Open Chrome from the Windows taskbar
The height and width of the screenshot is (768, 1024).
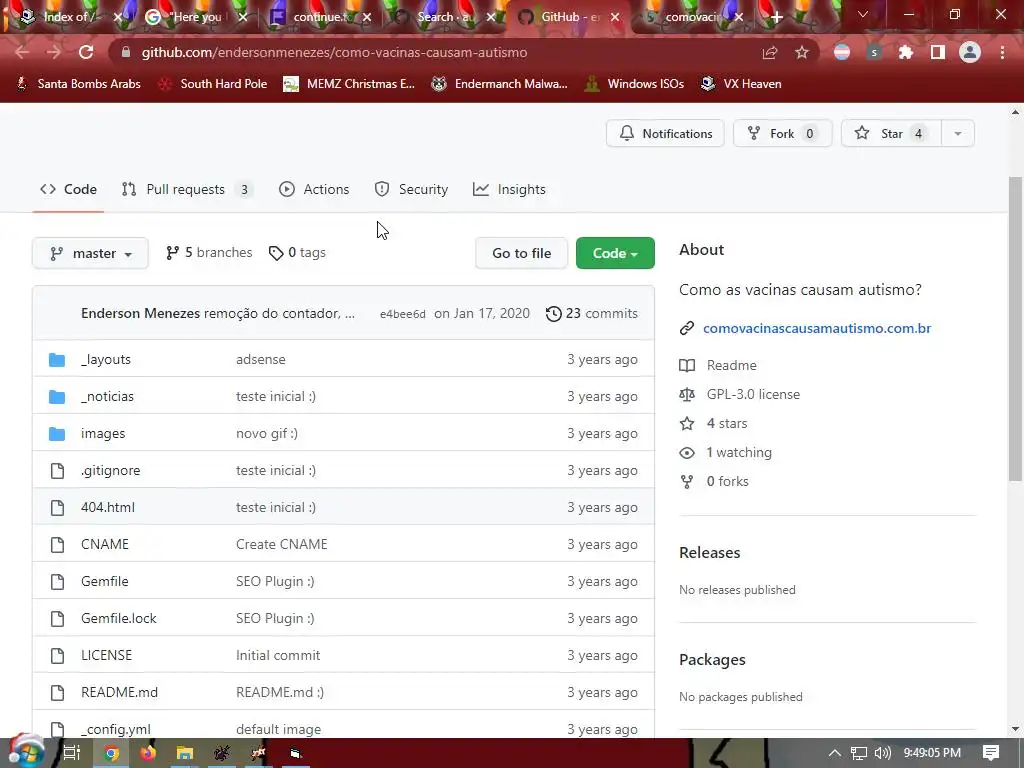coord(111,754)
